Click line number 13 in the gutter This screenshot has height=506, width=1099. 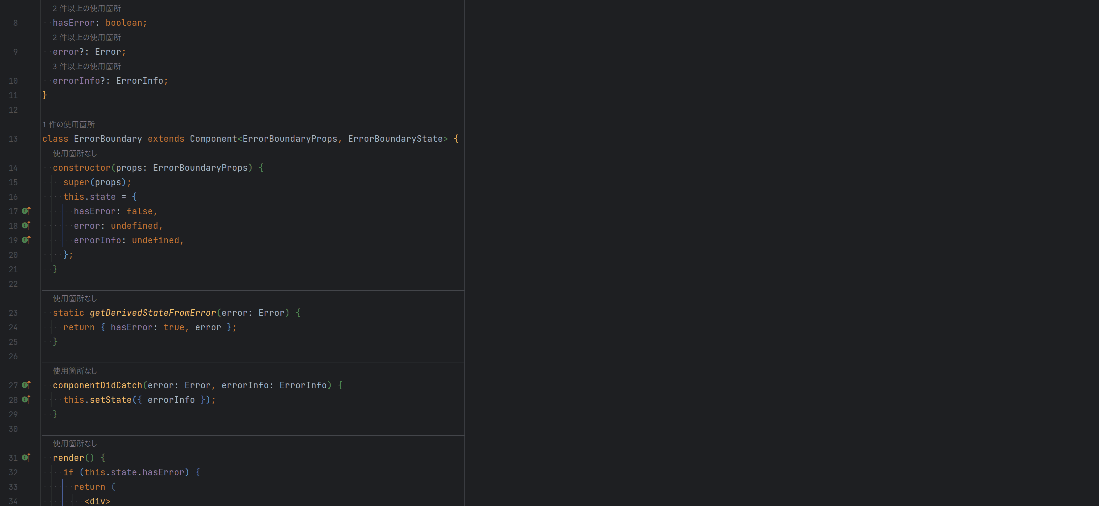pyautogui.click(x=13, y=139)
